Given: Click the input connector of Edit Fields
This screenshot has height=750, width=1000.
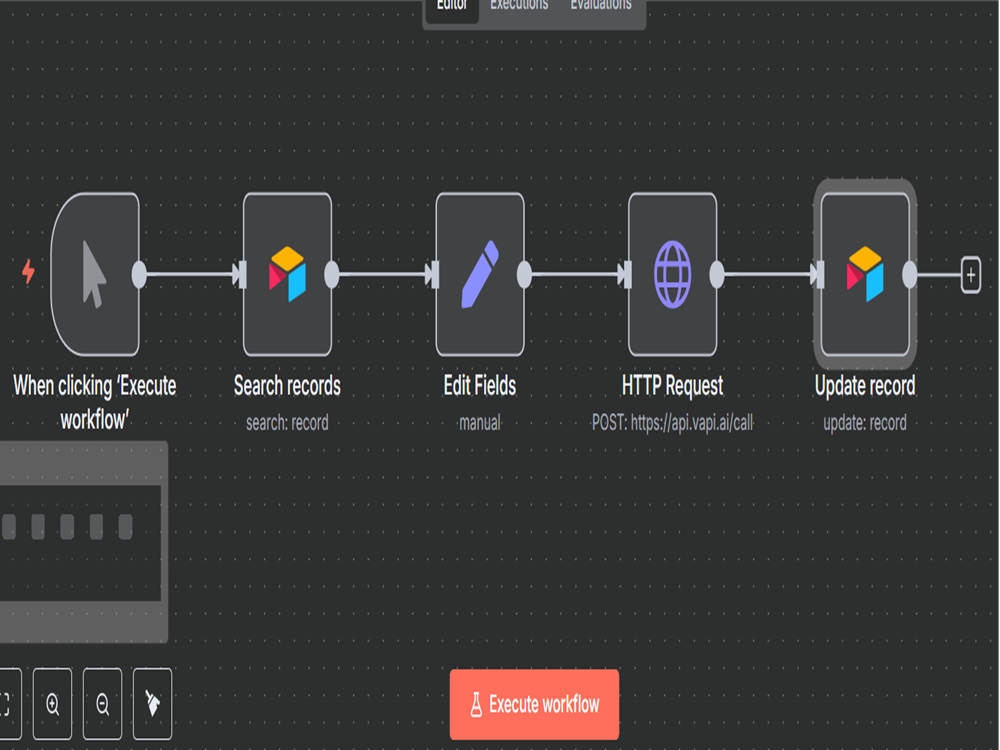Looking at the screenshot, I should click(435, 275).
